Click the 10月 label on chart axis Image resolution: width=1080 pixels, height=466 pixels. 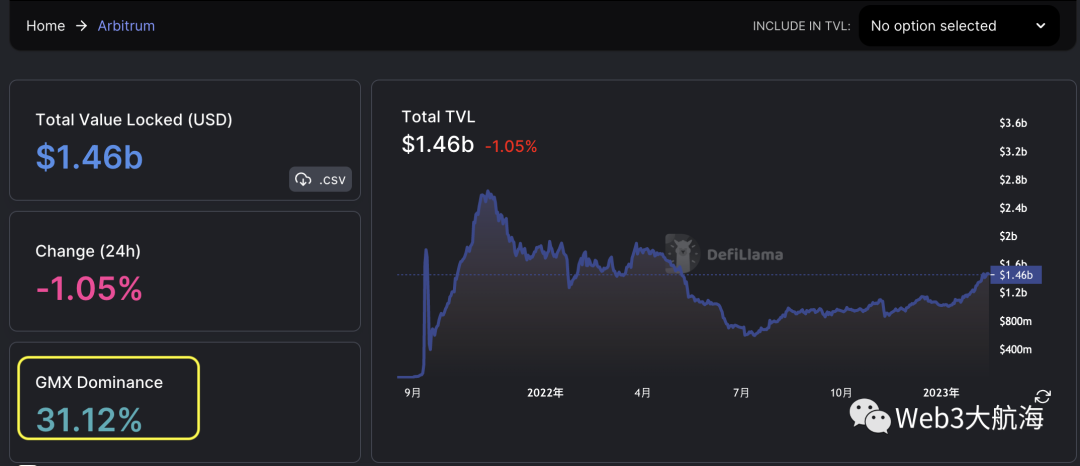(841, 393)
